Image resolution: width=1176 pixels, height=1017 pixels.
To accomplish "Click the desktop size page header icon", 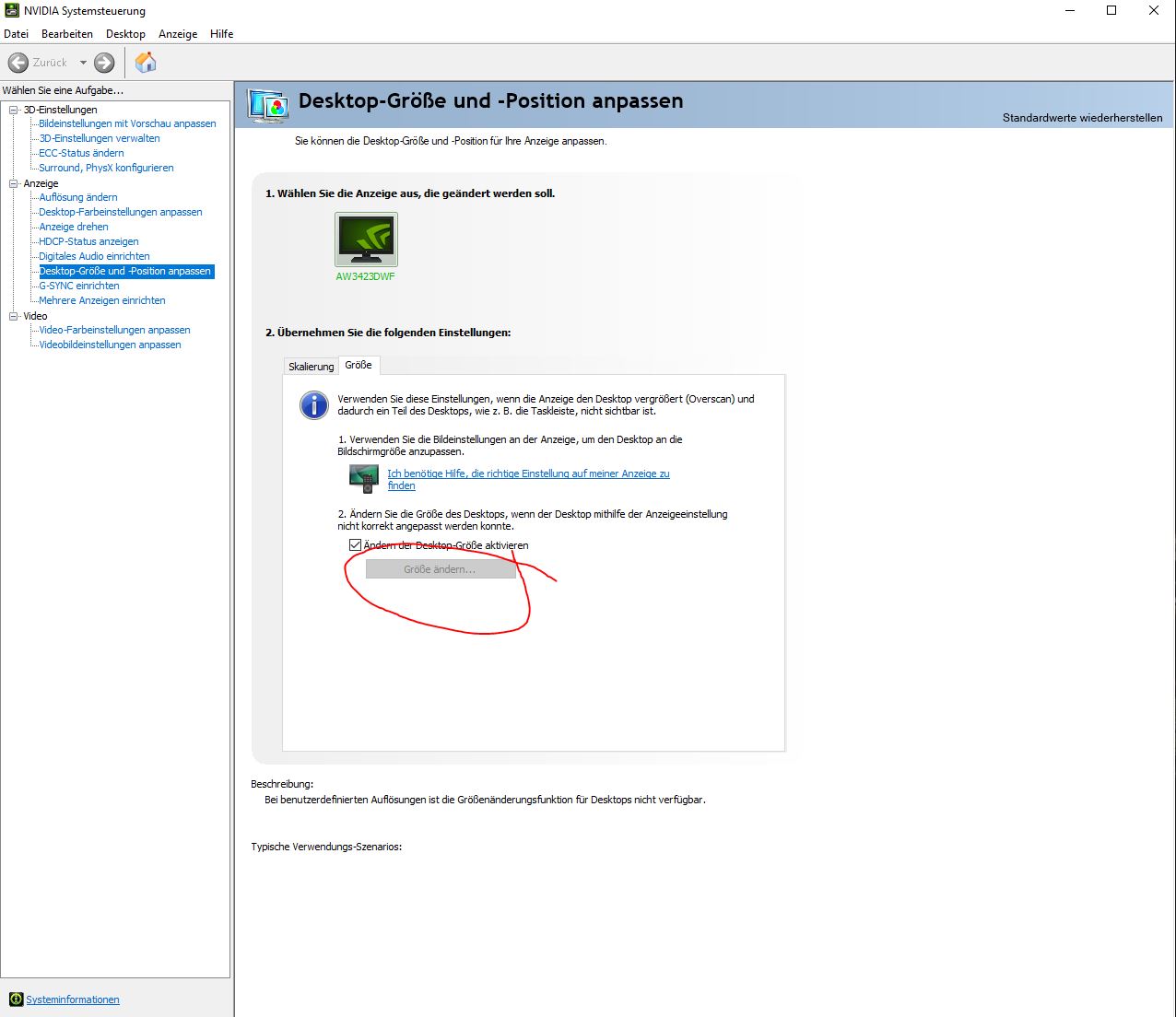I will (268, 107).
